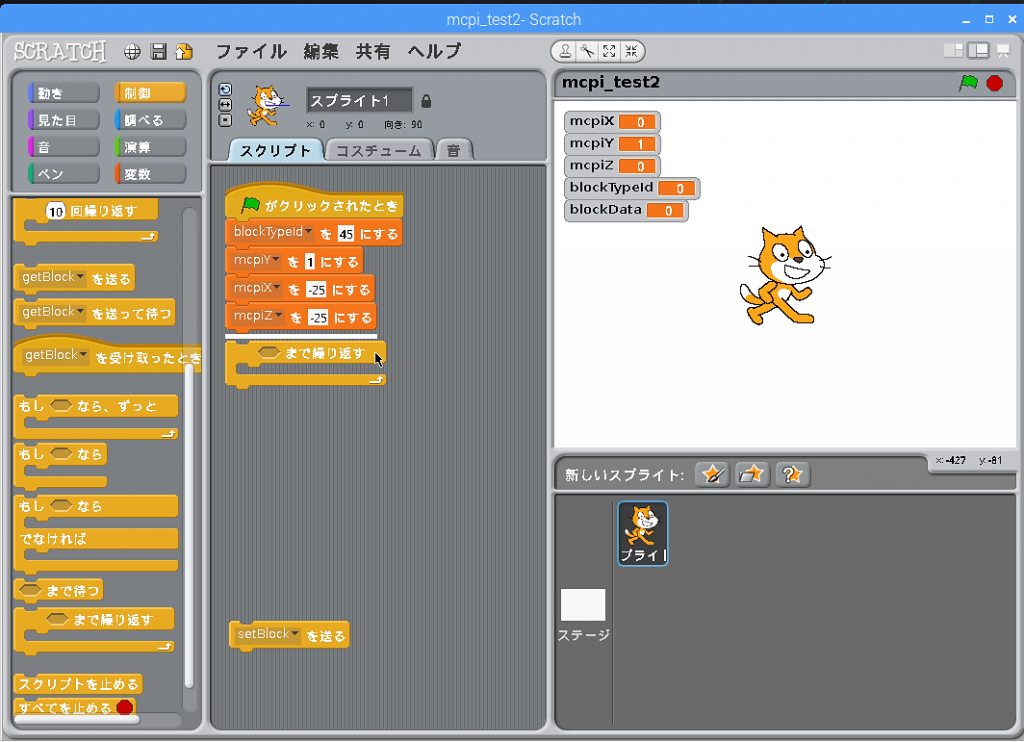Image resolution: width=1024 pixels, height=742 pixels.
Task: Open the ファイル menu
Action: tap(251, 51)
